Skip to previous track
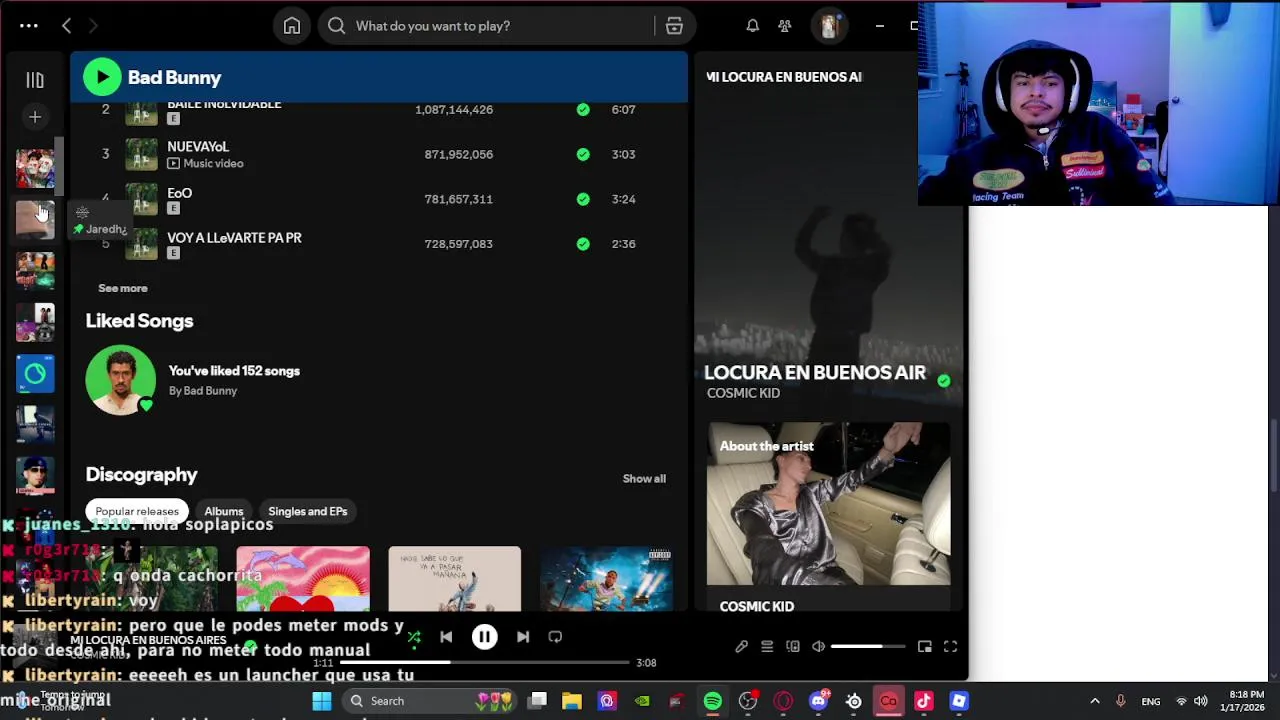Image resolution: width=1280 pixels, height=720 pixels. [446, 637]
